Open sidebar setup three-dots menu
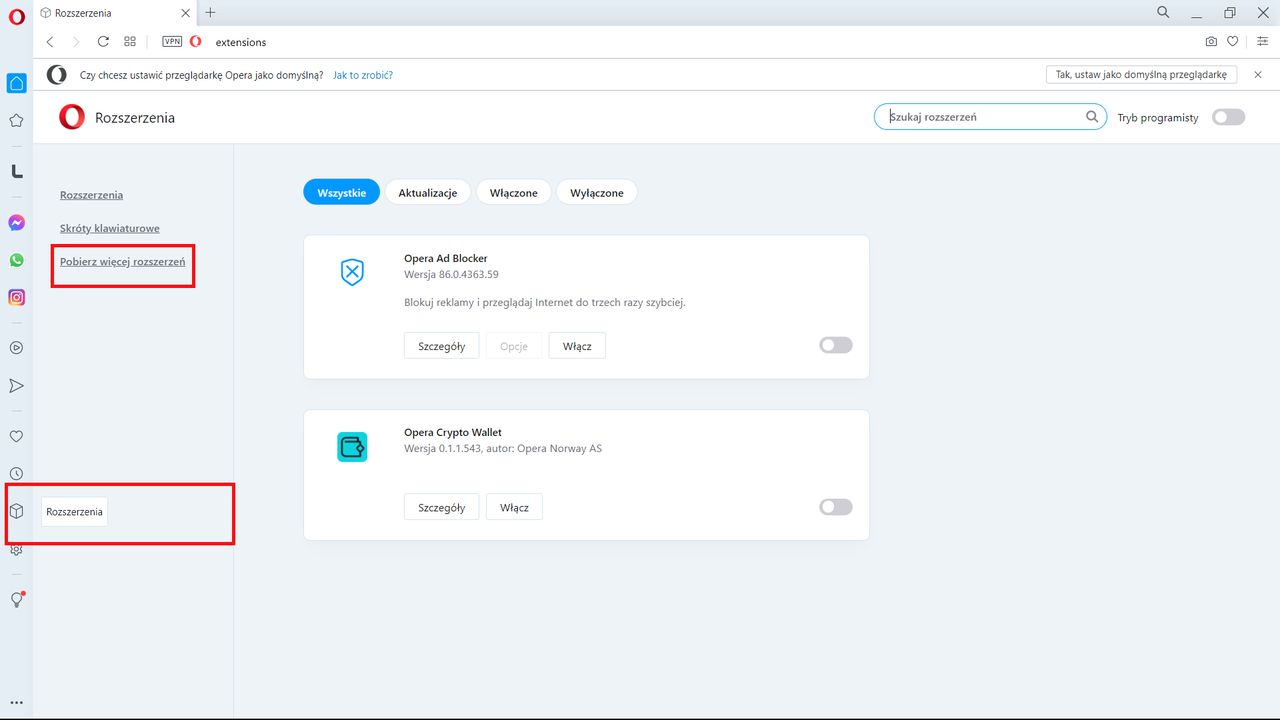This screenshot has width=1280, height=720. pos(16,703)
